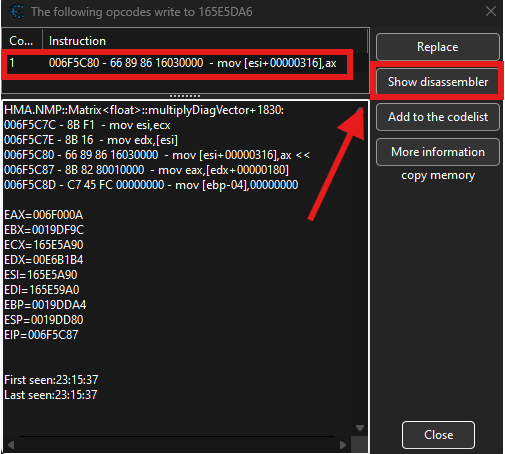Click the ESI=165E5A90 register line
The width and height of the screenshot is (505, 454).
tap(41, 275)
